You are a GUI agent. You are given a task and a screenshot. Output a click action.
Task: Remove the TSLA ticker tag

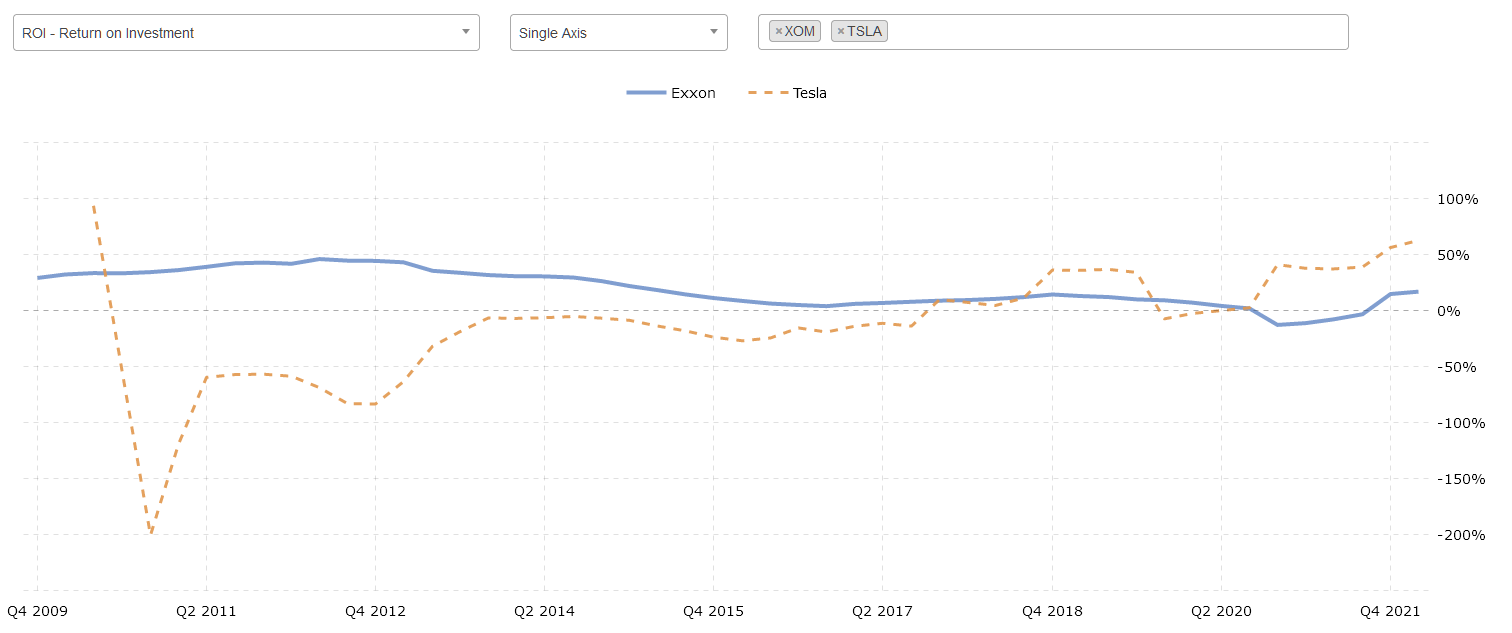841,32
